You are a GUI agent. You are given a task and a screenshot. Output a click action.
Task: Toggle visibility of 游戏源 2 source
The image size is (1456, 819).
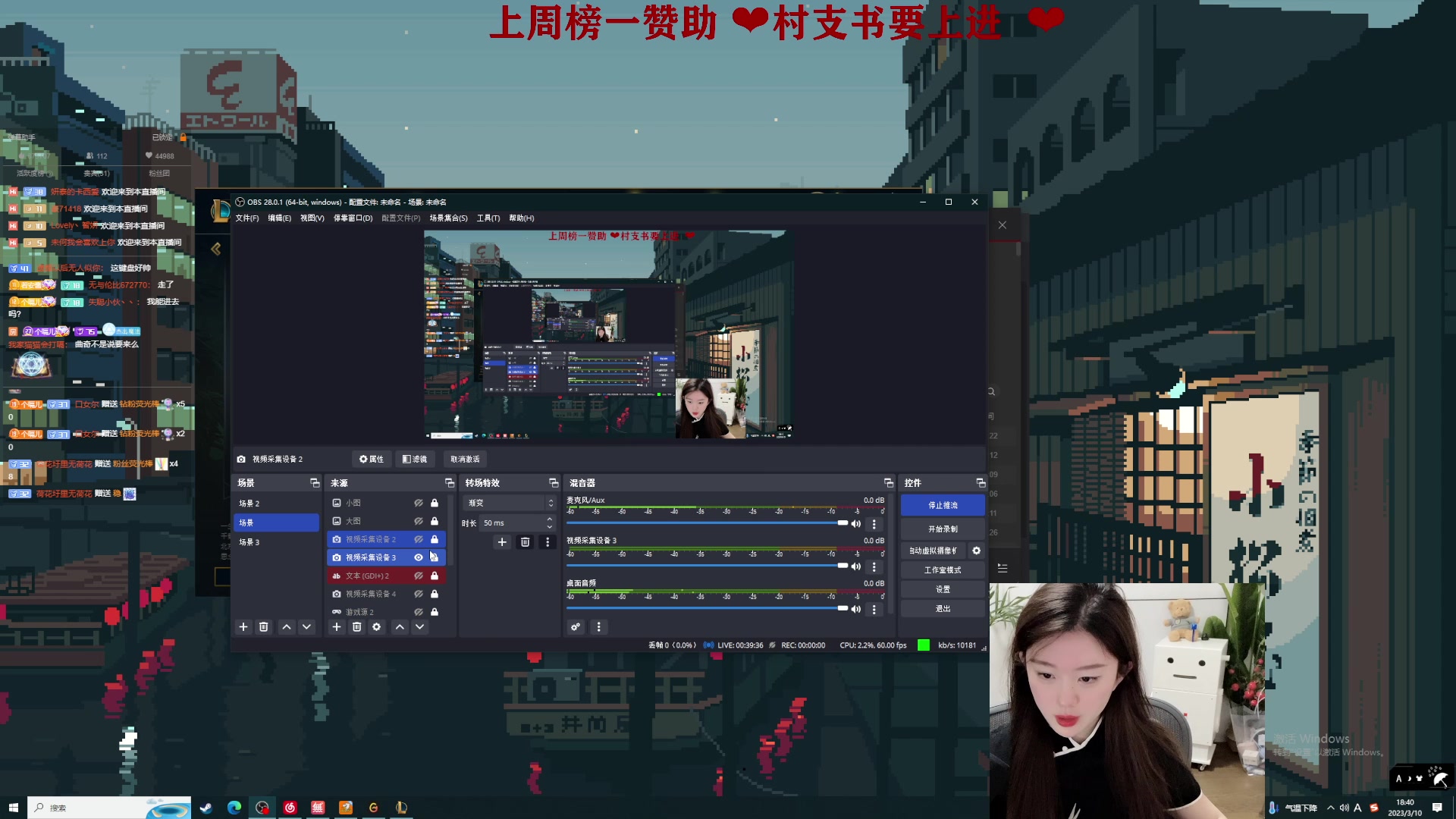coord(418,612)
